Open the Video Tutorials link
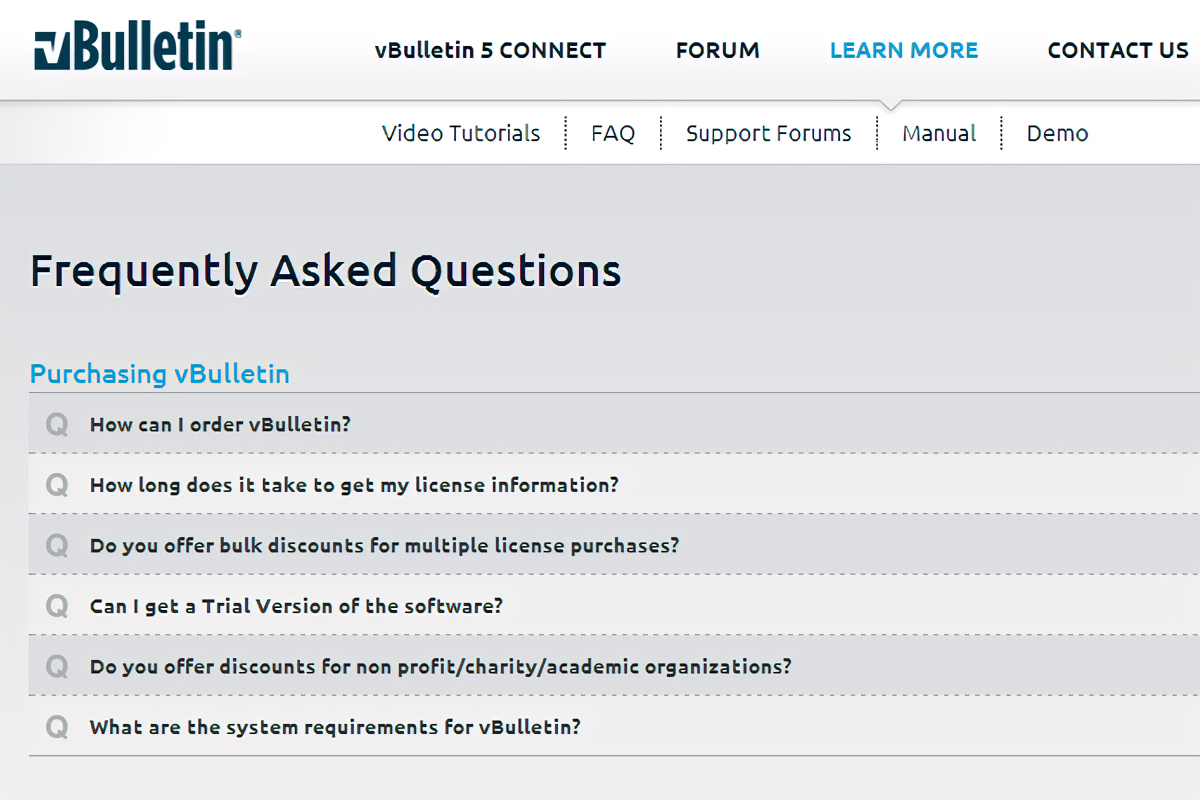 point(461,133)
